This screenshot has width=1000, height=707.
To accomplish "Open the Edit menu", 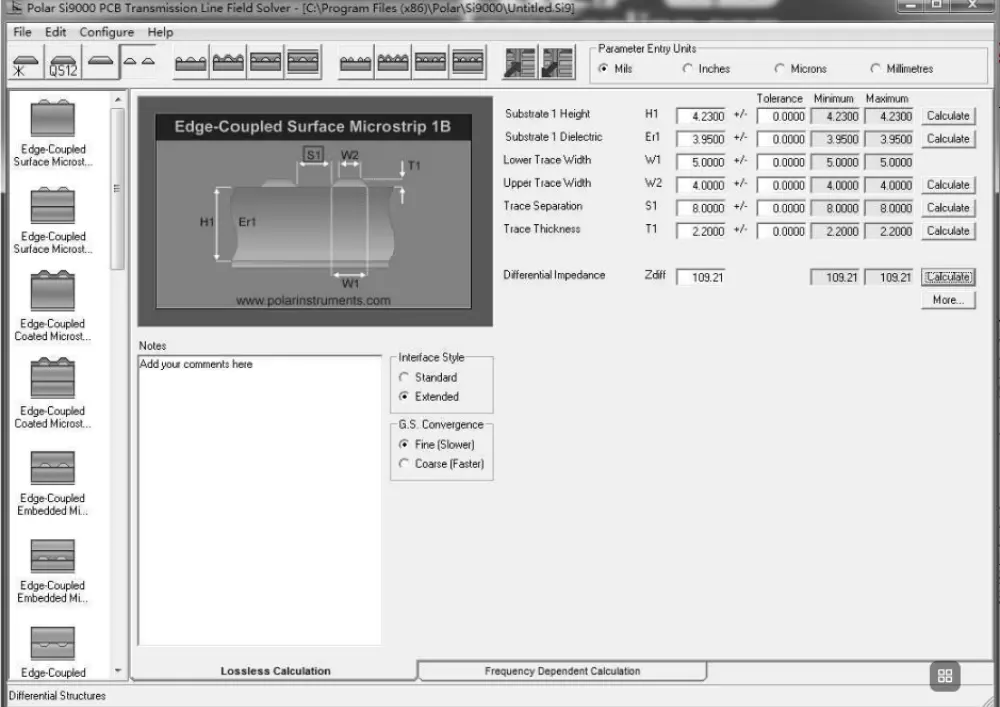I will pyautogui.click(x=55, y=32).
